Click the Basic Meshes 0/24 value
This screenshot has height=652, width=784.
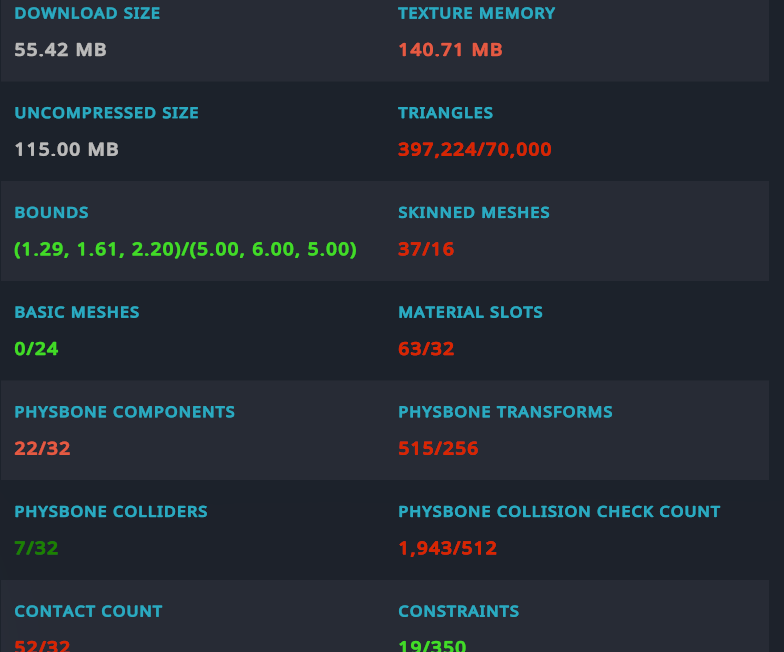[x=36, y=348]
